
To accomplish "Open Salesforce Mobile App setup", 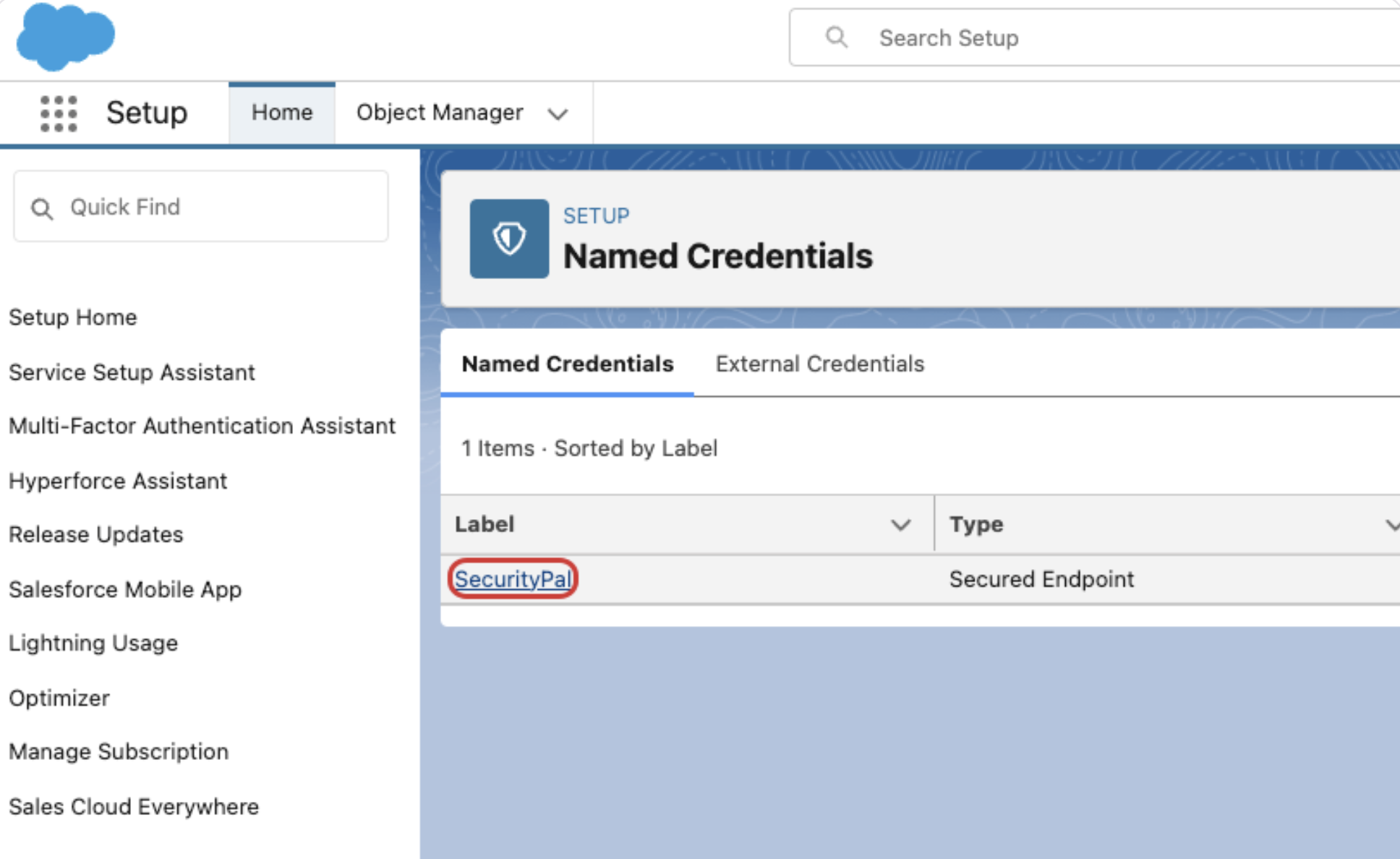I will tap(125, 589).
